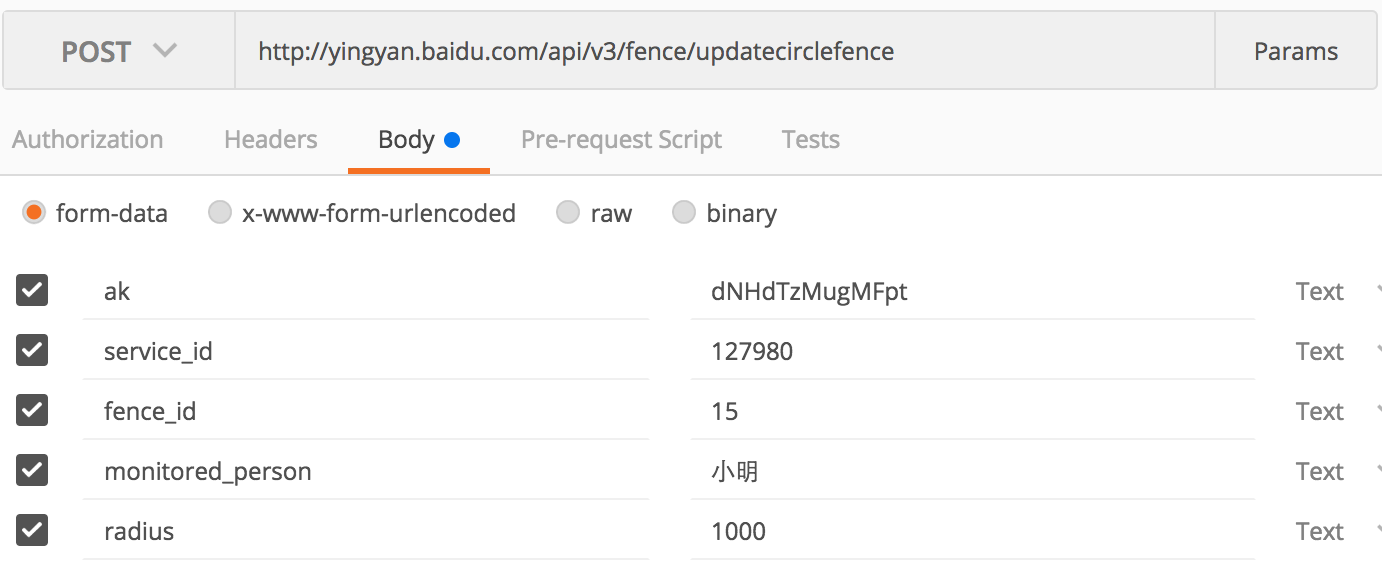Toggle the radius parameter checkbox
1382x570 pixels.
[32, 531]
